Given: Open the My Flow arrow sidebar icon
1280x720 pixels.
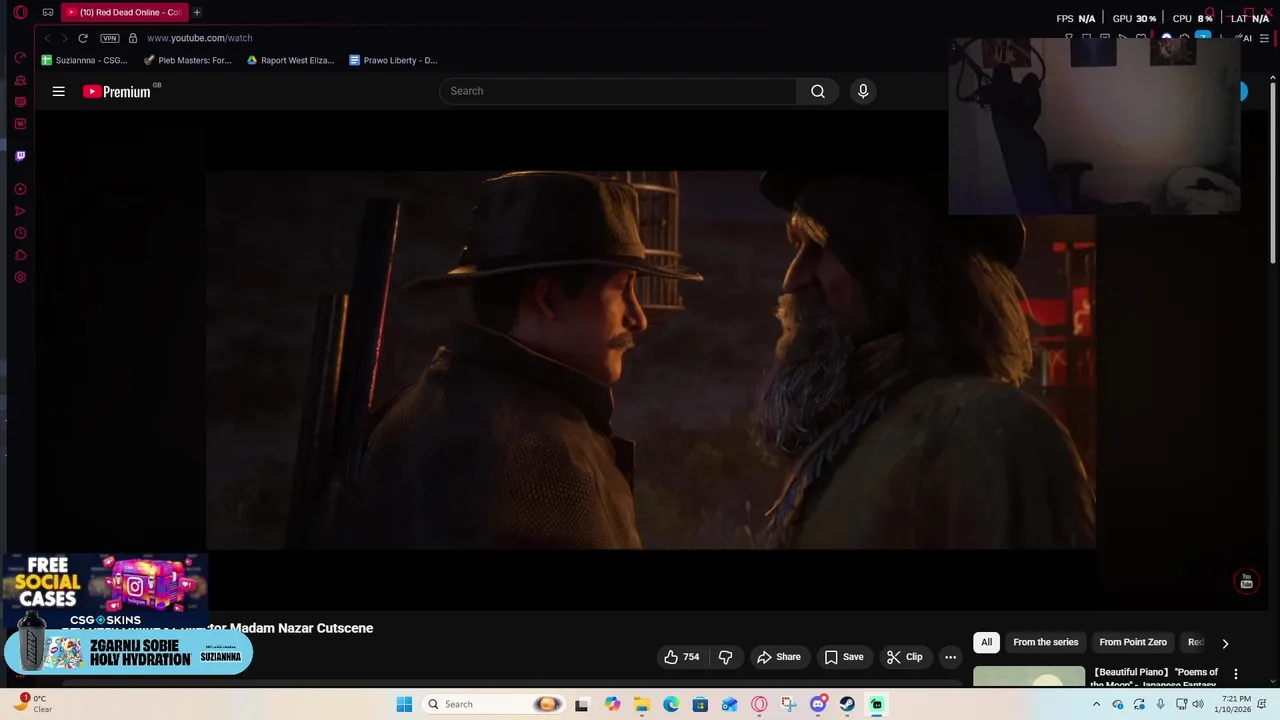Looking at the screenshot, I should 20,211.
